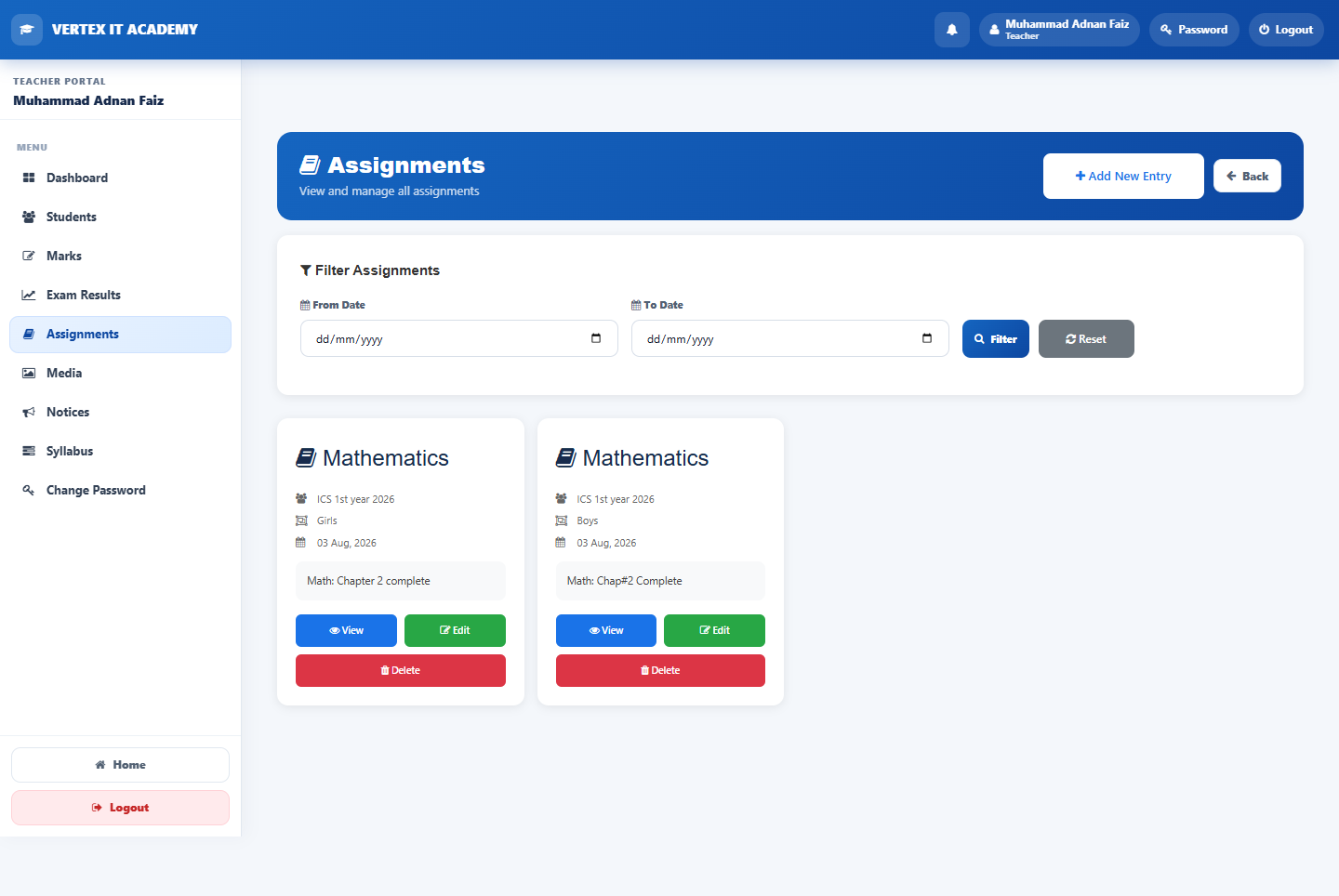1339x896 pixels.
Task: Edit the Girls Mathematics assignment
Action: [x=455, y=630]
